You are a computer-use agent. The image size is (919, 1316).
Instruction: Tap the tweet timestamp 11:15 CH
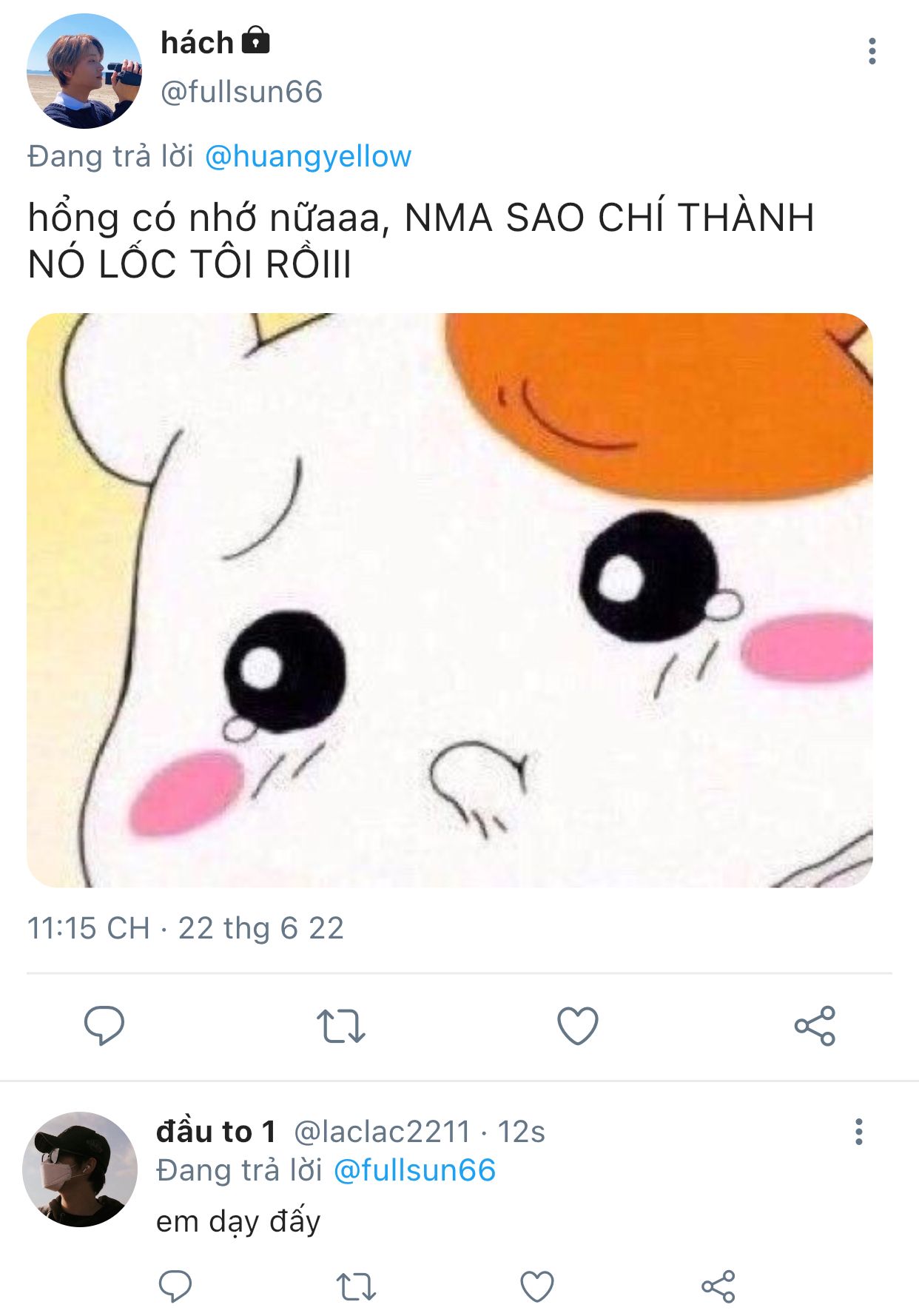pyautogui.click(x=88, y=928)
